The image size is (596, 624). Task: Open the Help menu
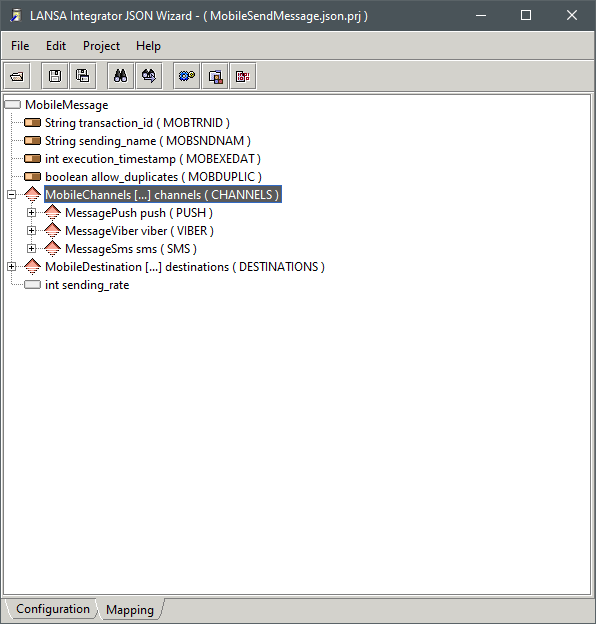pos(148,46)
